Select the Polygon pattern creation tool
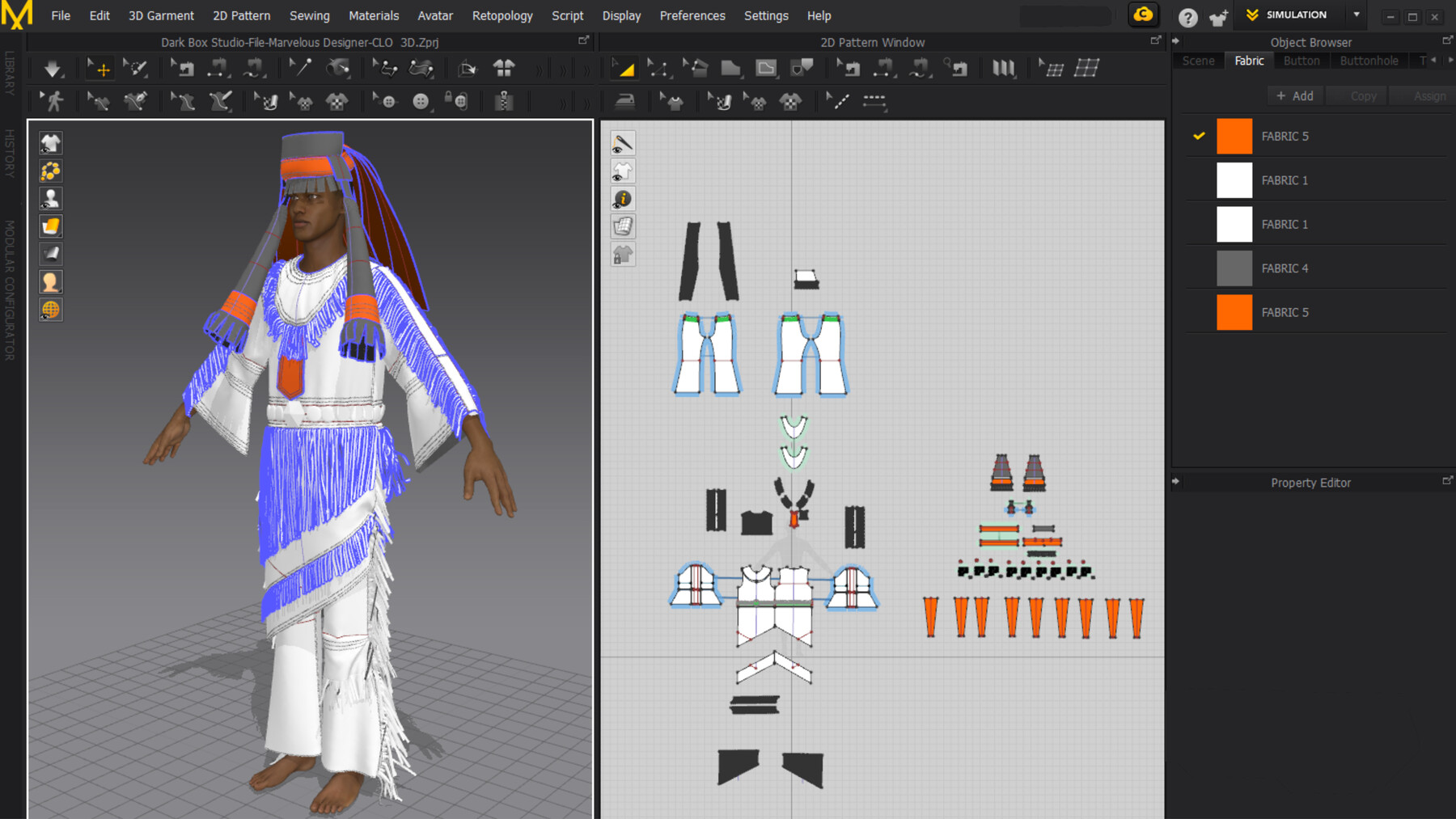1456x819 pixels. pos(730,69)
